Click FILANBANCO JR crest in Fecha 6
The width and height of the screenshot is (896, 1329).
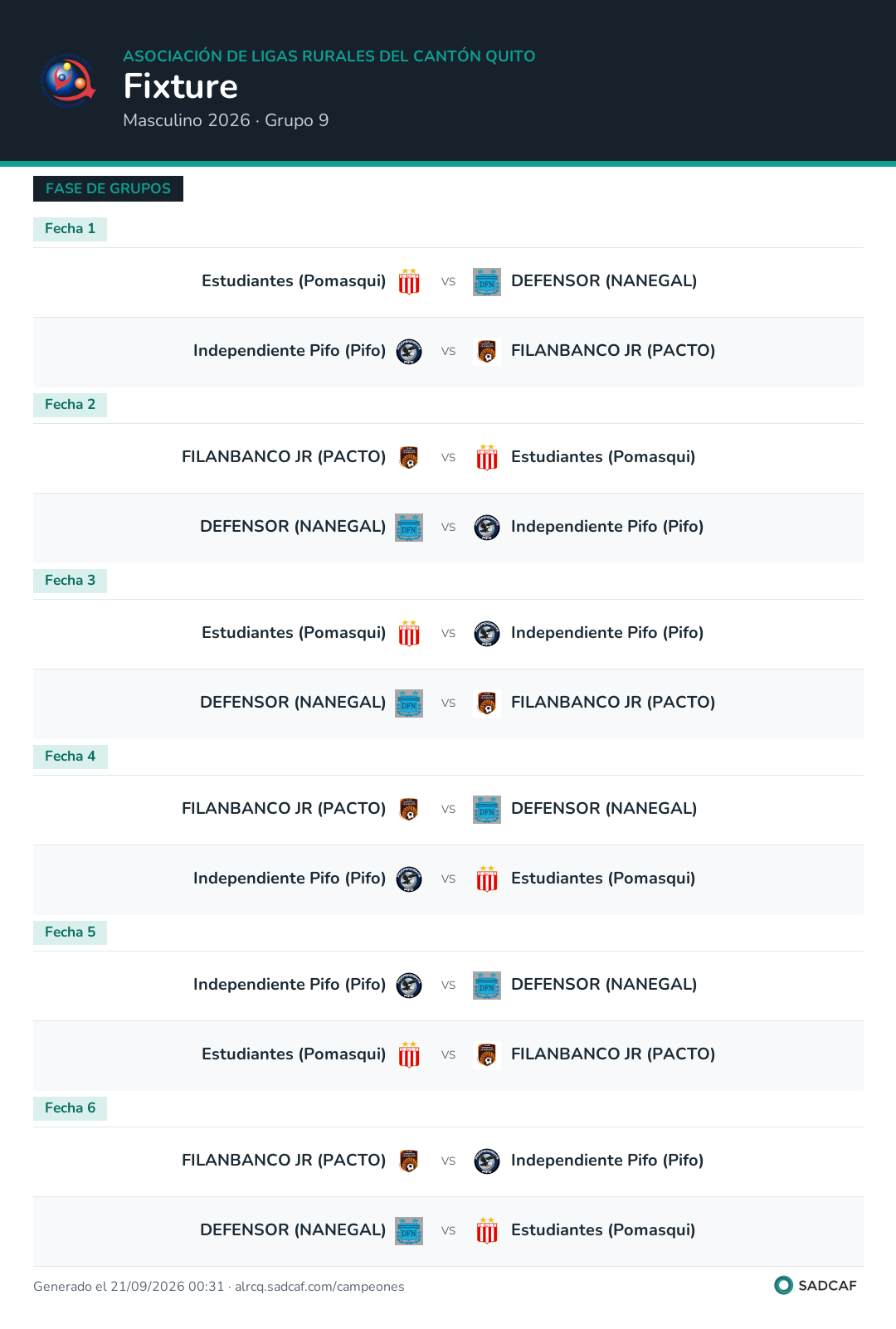409,1161
